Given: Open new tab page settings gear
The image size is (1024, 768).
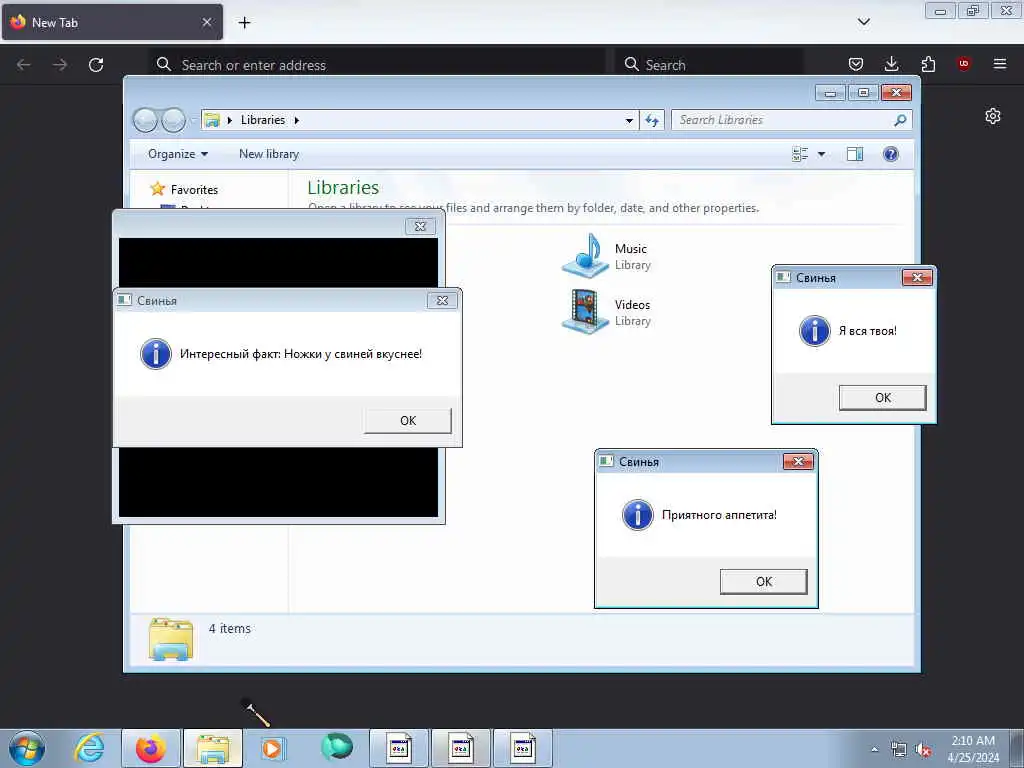Looking at the screenshot, I should click(993, 116).
